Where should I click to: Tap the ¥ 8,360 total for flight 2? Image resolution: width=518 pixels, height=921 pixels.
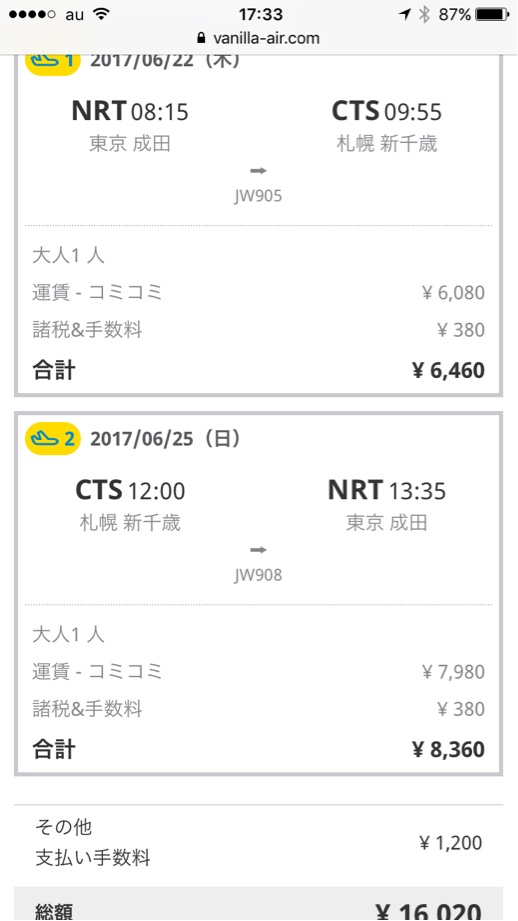(x=448, y=749)
